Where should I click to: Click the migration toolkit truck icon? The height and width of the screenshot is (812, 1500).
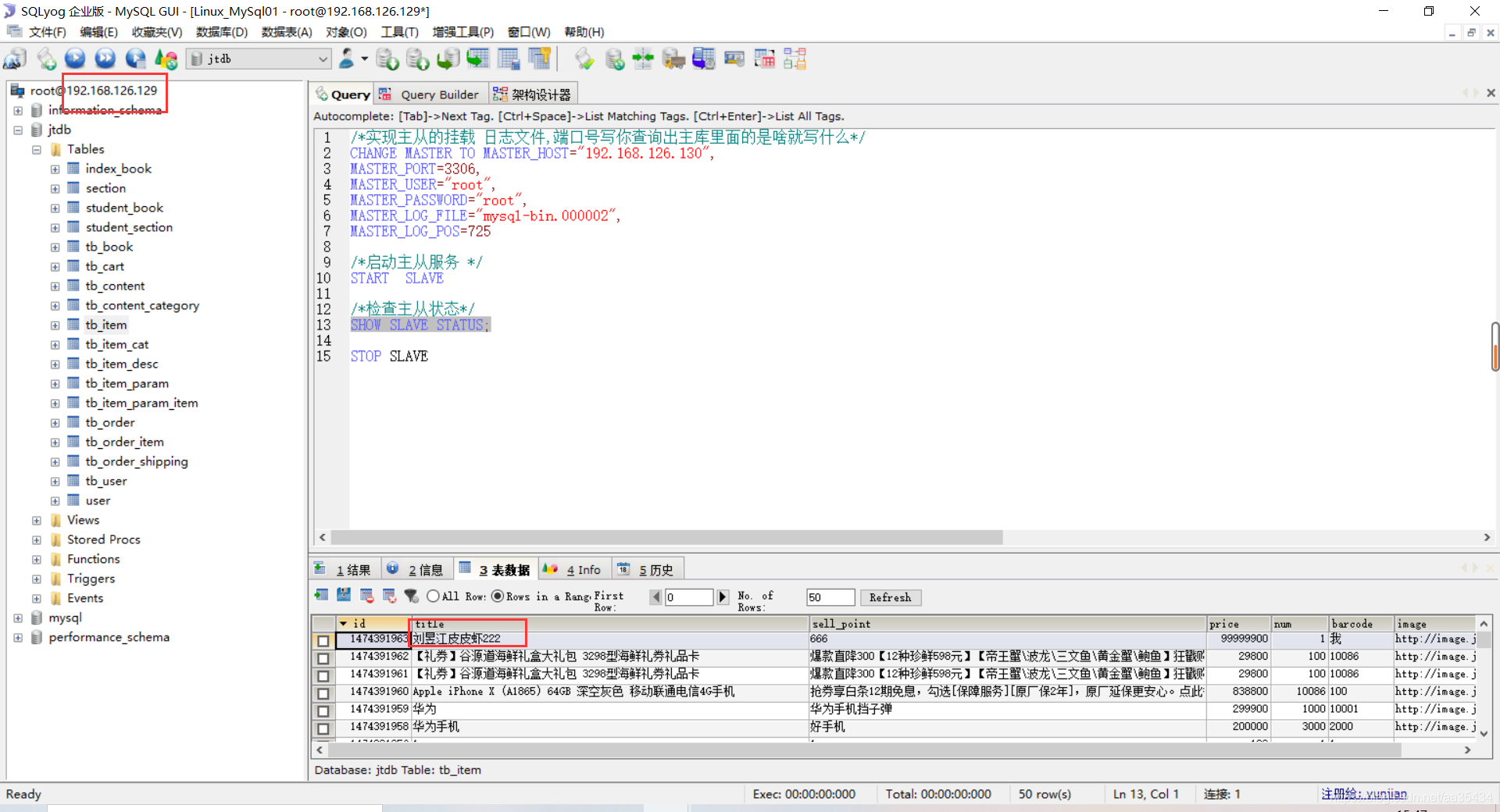click(x=673, y=59)
